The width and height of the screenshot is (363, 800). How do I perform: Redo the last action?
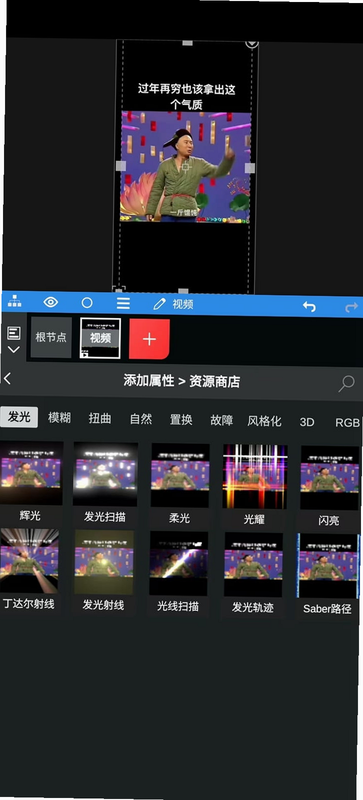[x=351, y=307]
